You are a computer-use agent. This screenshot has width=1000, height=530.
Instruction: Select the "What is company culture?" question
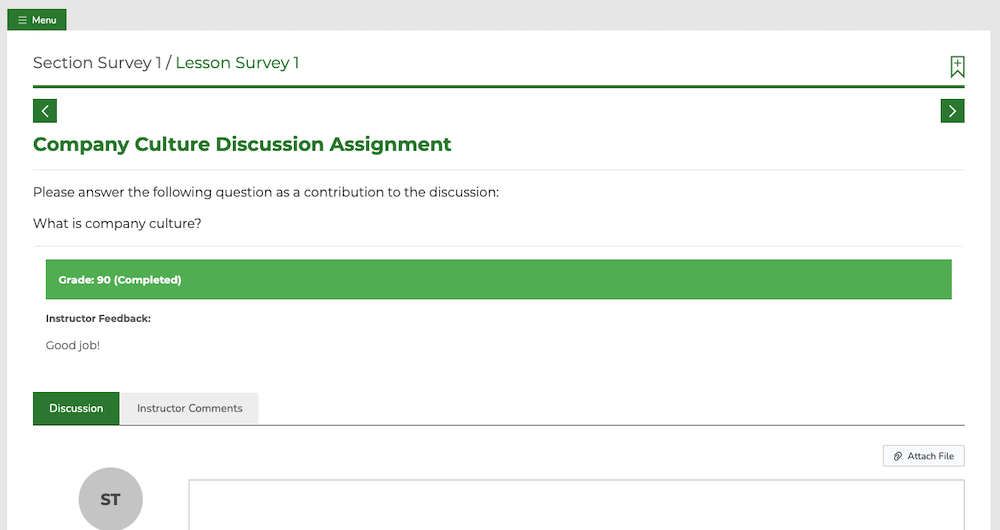coord(117,223)
